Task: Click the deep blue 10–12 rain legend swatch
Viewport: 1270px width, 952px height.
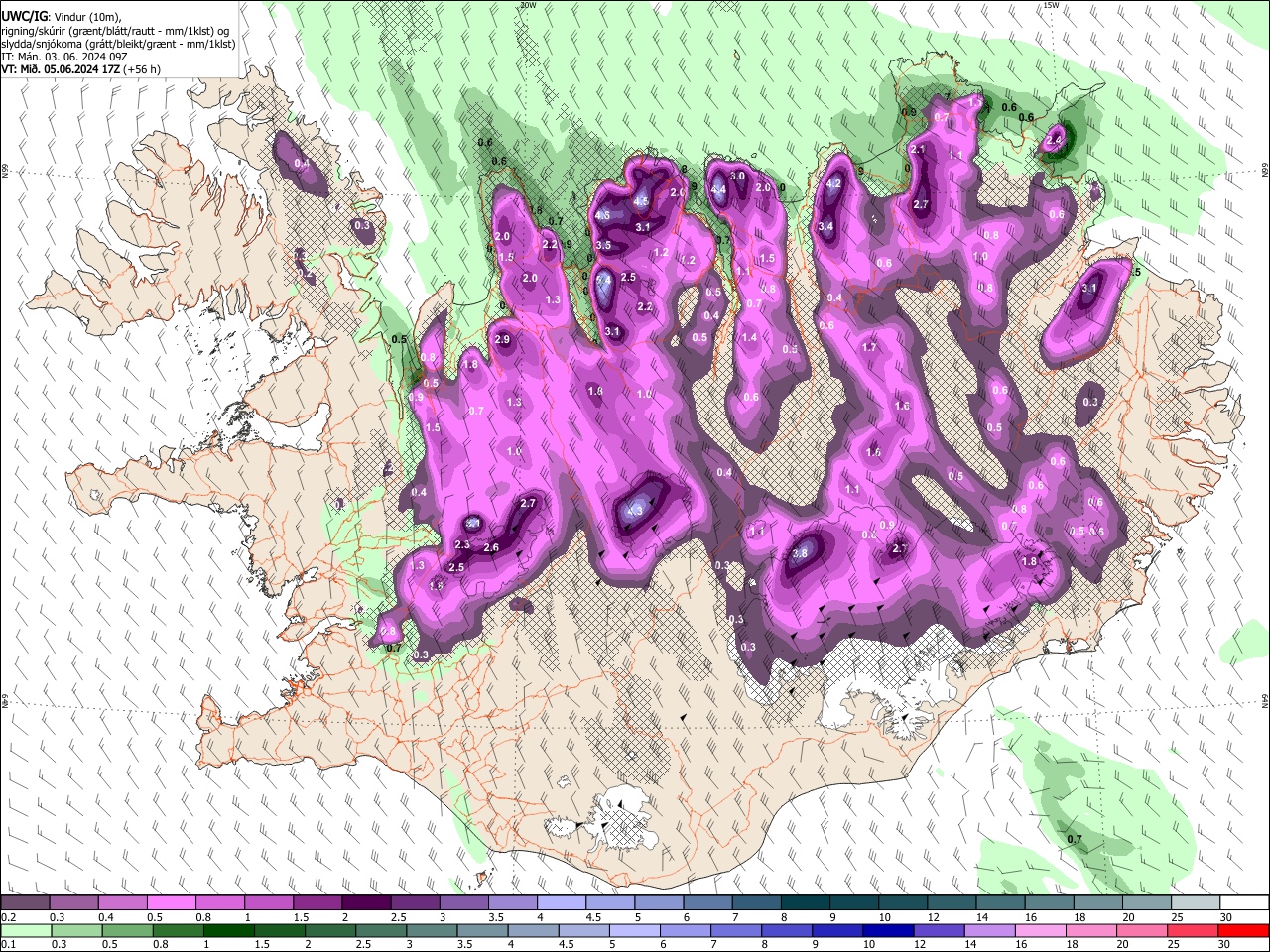Action: [x=886, y=930]
